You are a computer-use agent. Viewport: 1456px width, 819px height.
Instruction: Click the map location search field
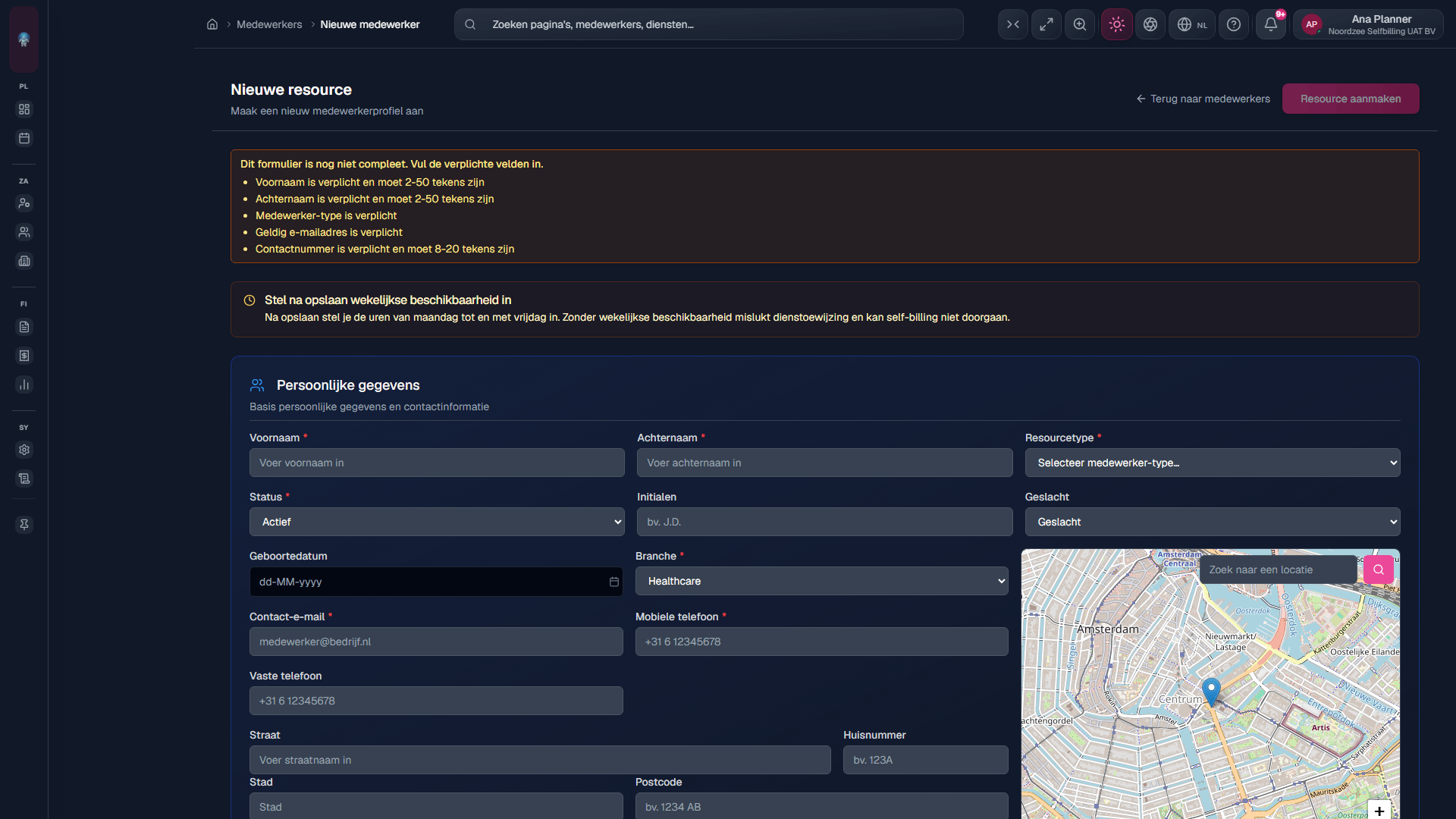pos(1279,570)
